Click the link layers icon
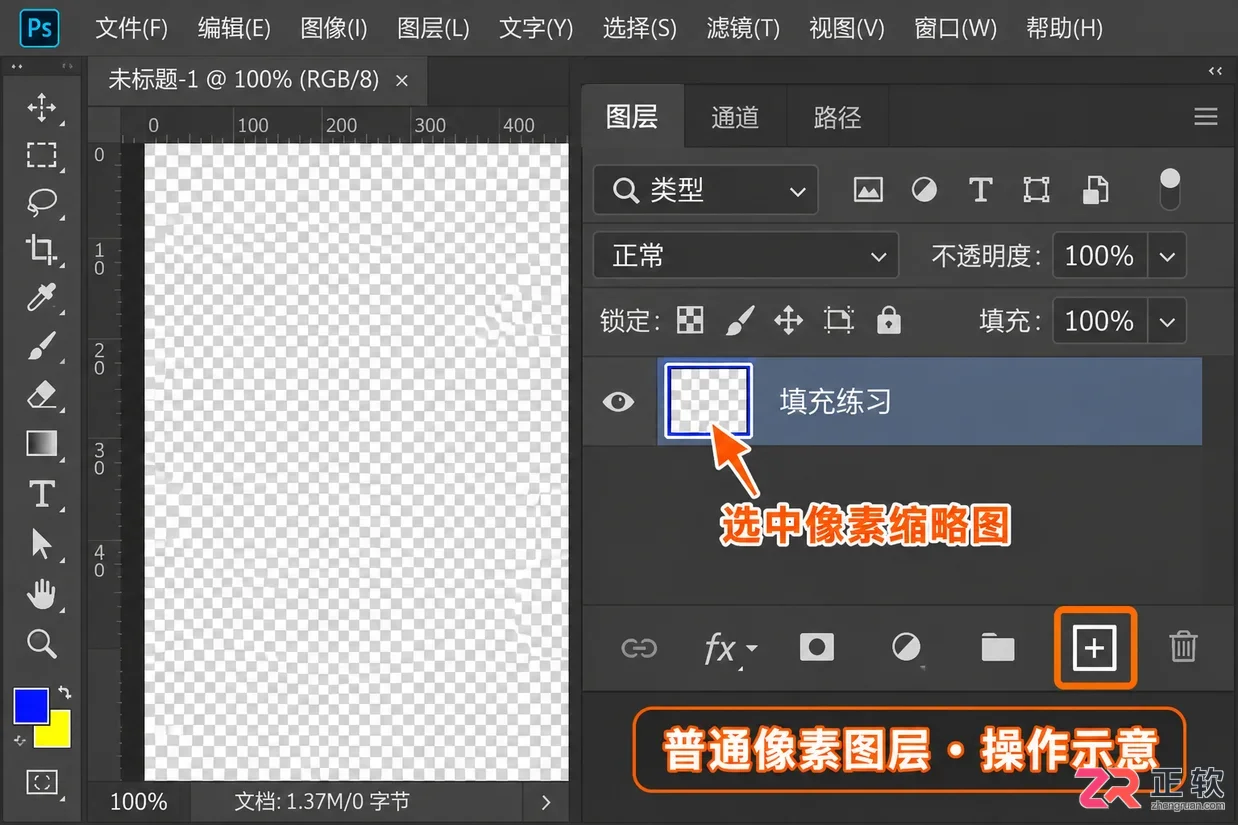This screenshot has width=1238, height=825. 639,648
